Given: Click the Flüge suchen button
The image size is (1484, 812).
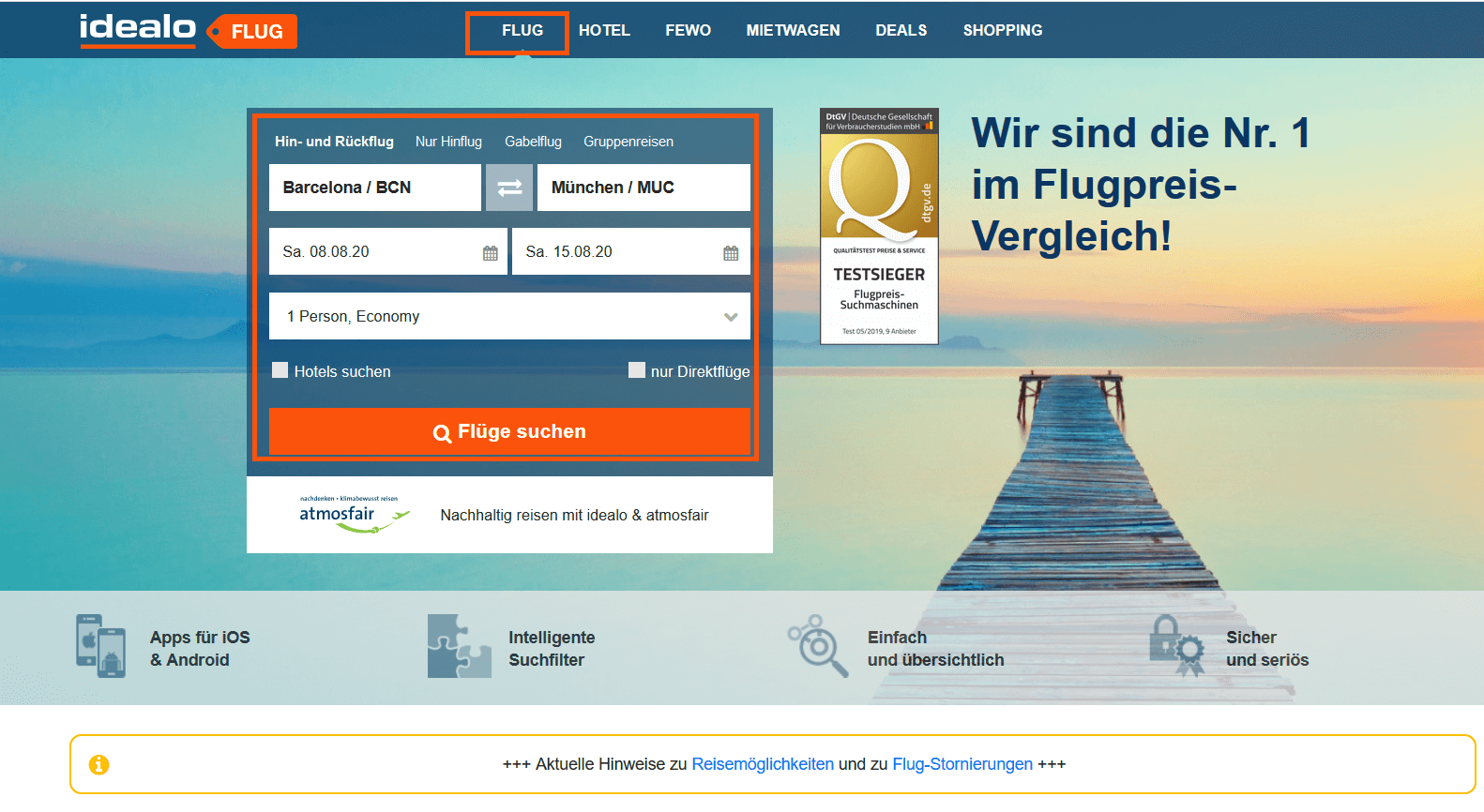Looking at the screenshot, I should (509, 431).
